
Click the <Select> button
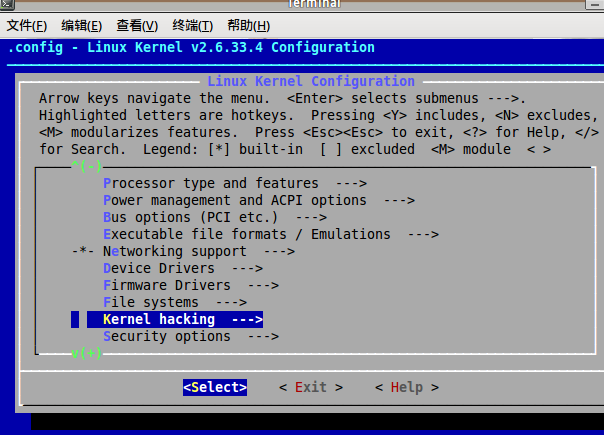tap(215, 387)
